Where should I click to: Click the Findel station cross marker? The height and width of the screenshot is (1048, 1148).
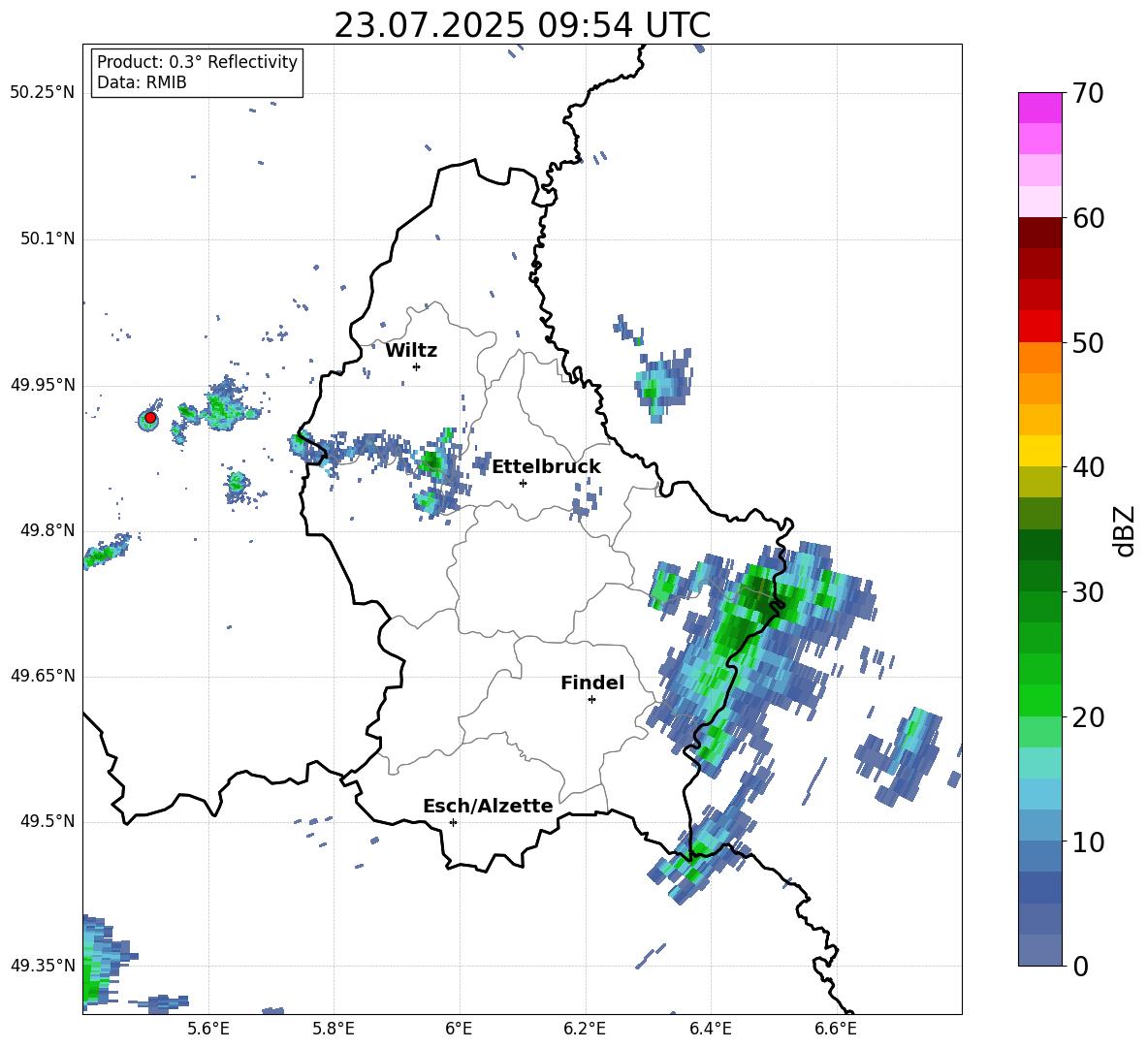tap(591, 699)
